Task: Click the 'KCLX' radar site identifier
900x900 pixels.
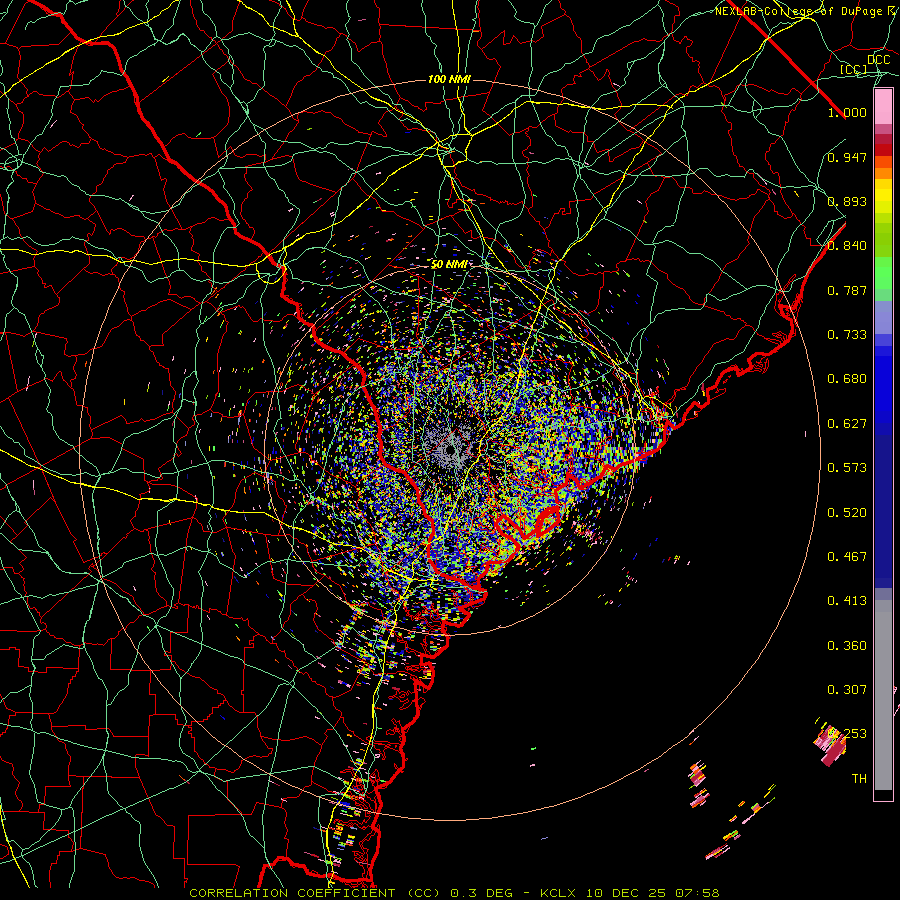Action: tap(557, 893)
